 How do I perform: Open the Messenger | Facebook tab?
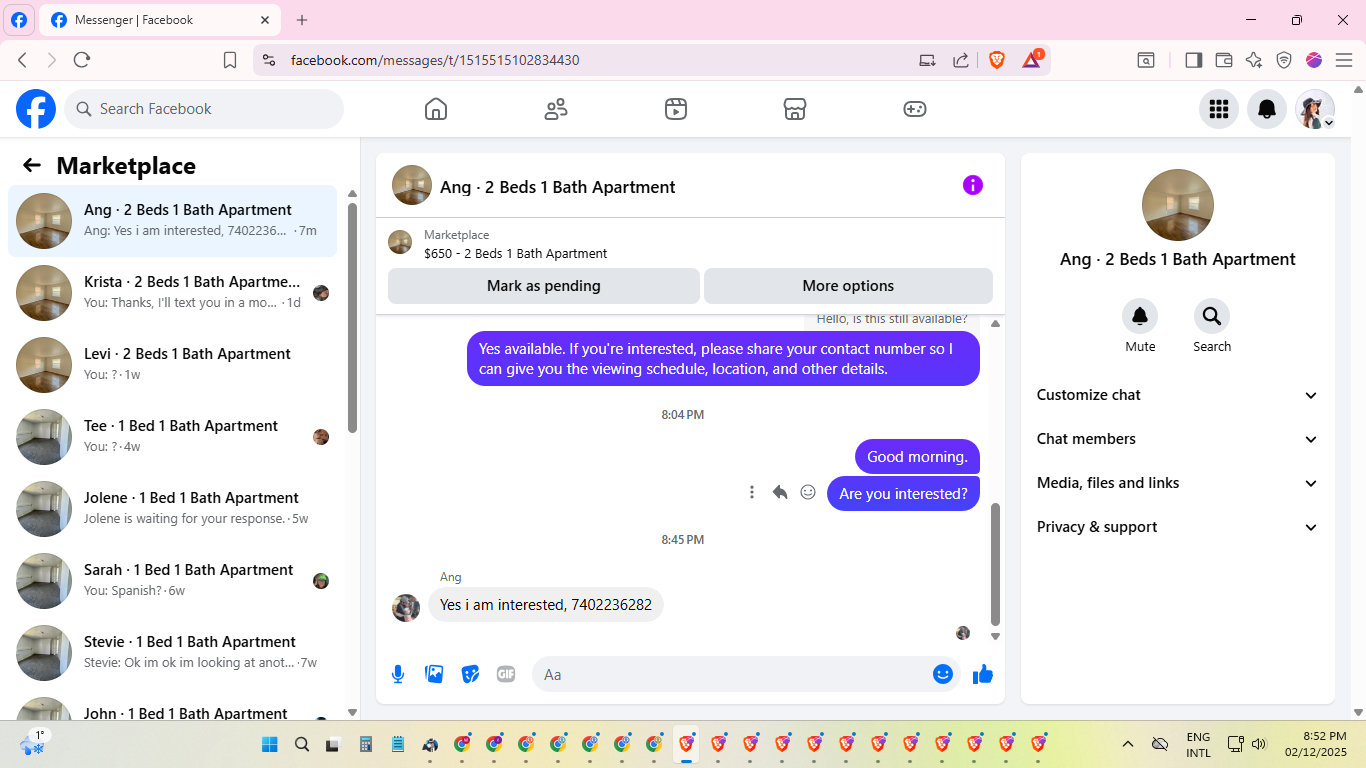point(160,20)
